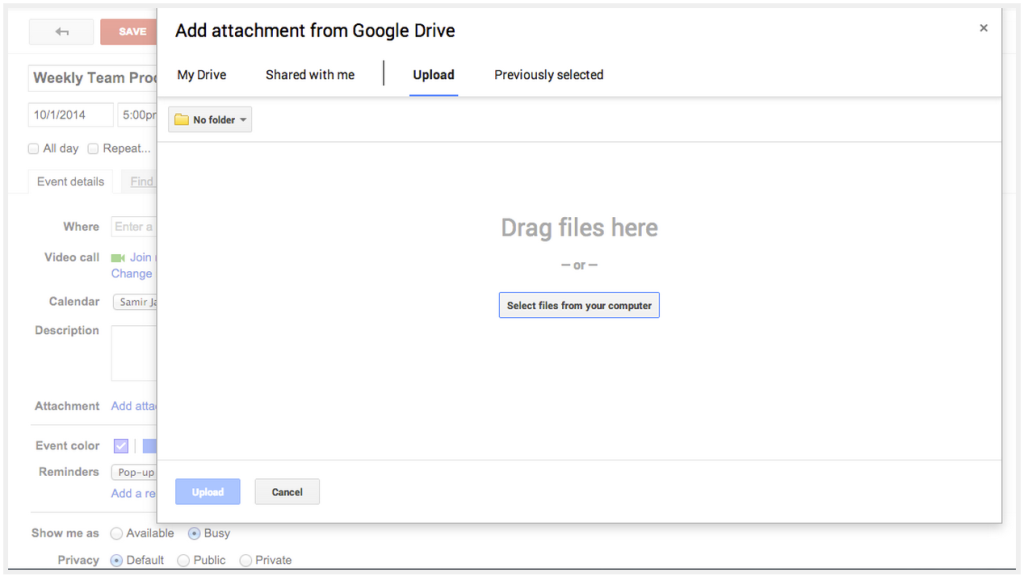1024x576 pixels.
Task: Open the Calendar selector dropdown
Action: 135,302
